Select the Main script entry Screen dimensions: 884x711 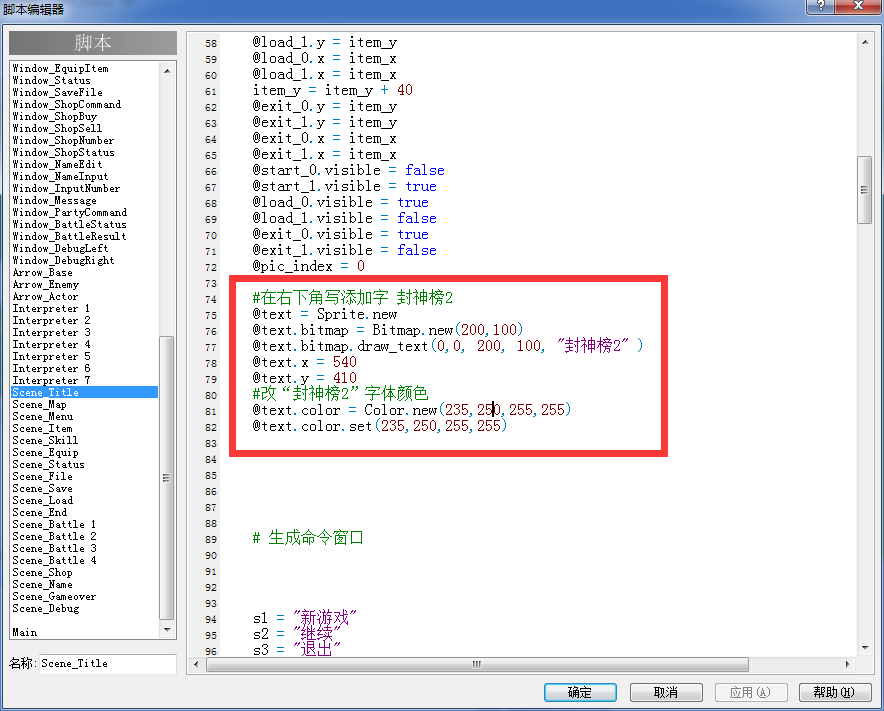click(x=85, y=633)
